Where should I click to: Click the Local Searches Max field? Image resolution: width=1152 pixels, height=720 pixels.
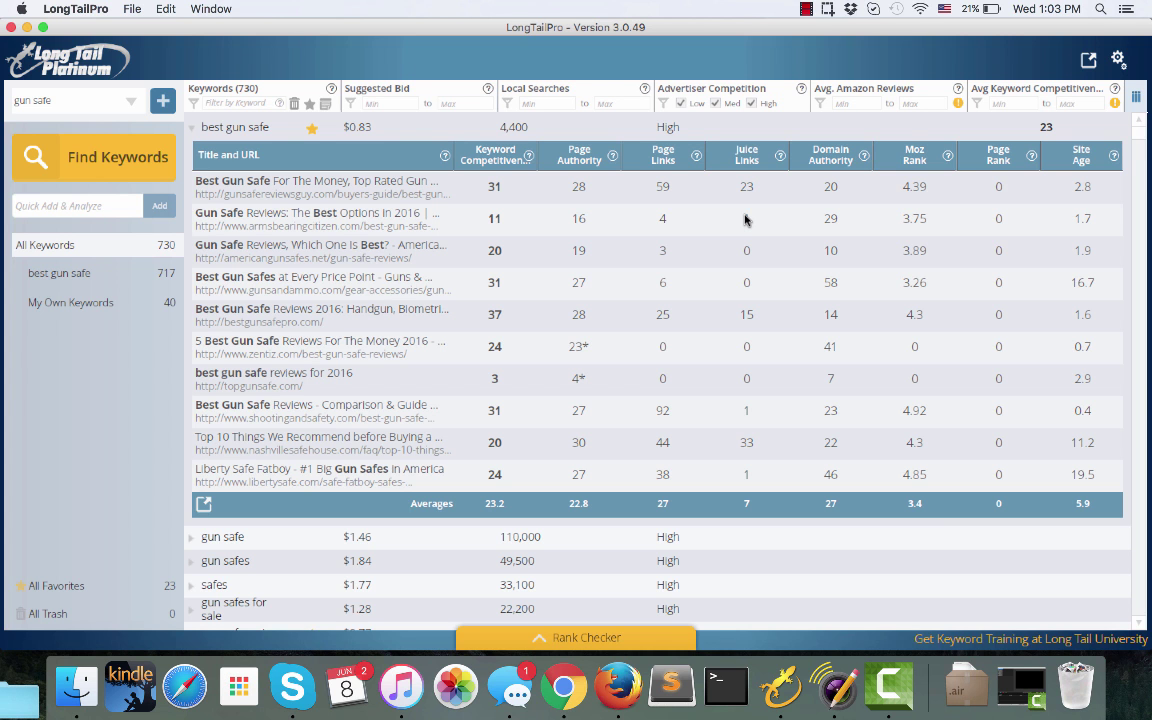[x=620, y=104]
